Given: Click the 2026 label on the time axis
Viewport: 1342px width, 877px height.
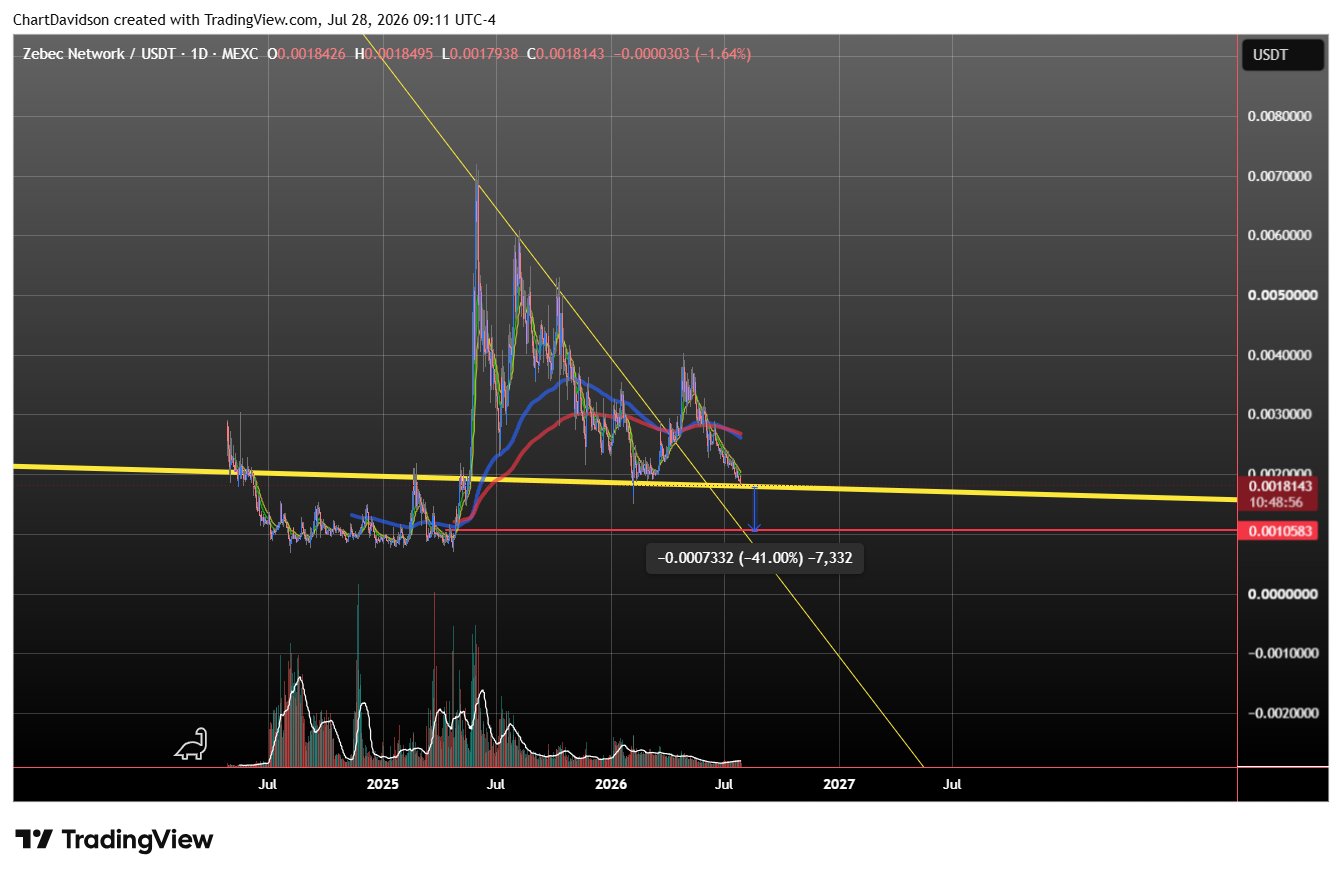Looking at the screenshot, I should click(611, 785).
